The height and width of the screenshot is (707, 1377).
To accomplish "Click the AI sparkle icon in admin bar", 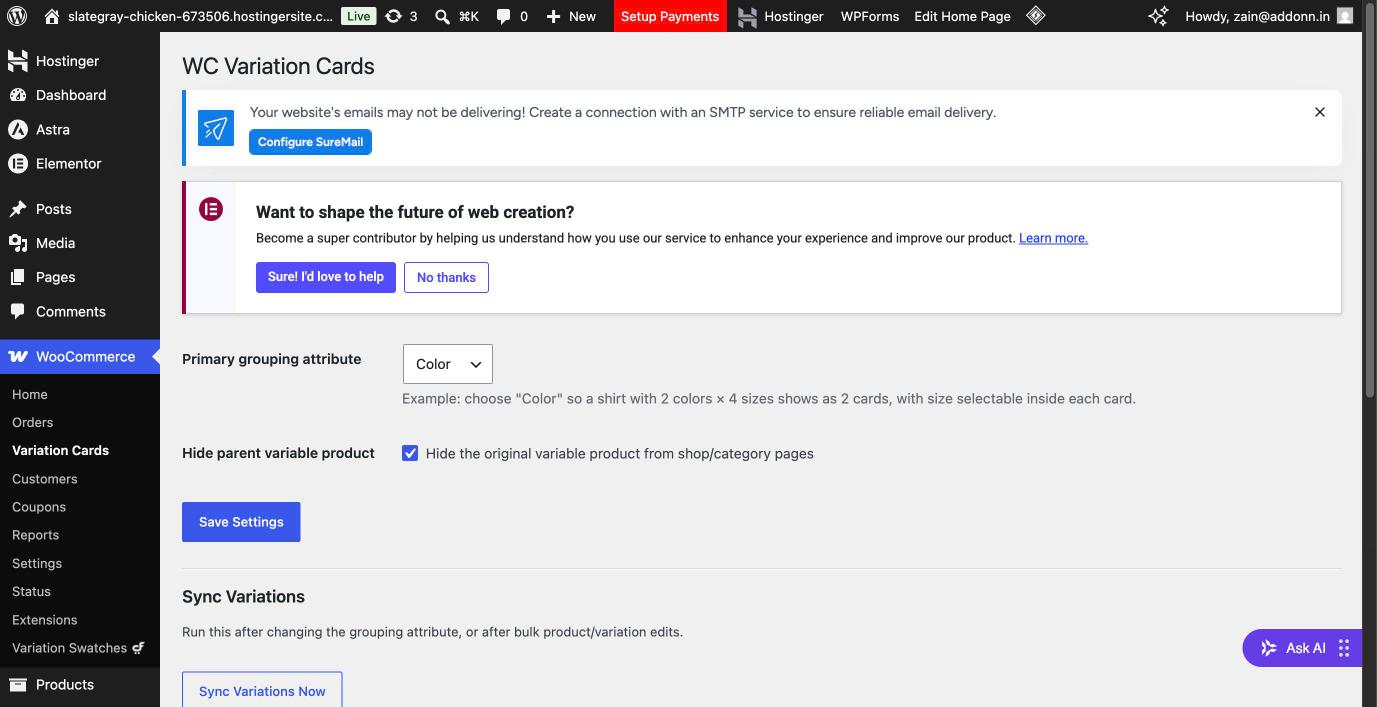I will (1158, 16).
